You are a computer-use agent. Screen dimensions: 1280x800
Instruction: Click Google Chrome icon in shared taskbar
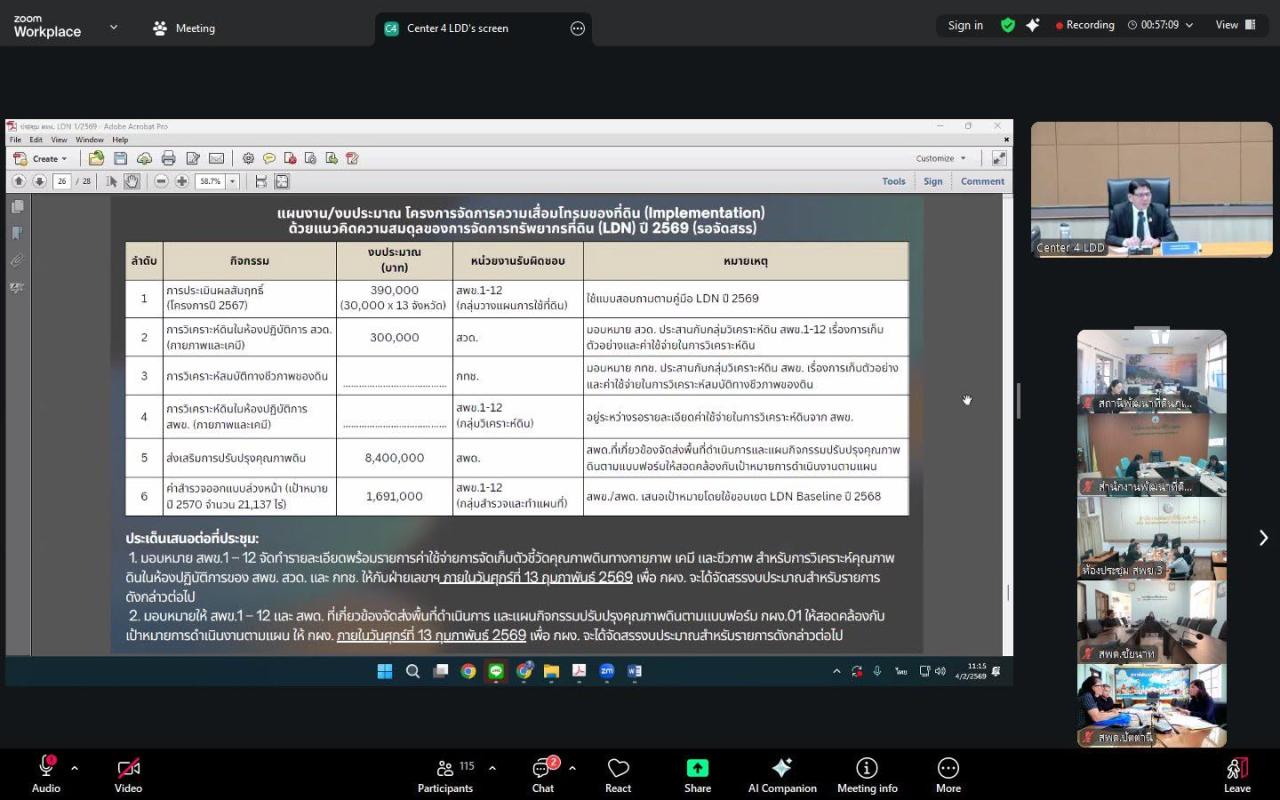point(468,671)
